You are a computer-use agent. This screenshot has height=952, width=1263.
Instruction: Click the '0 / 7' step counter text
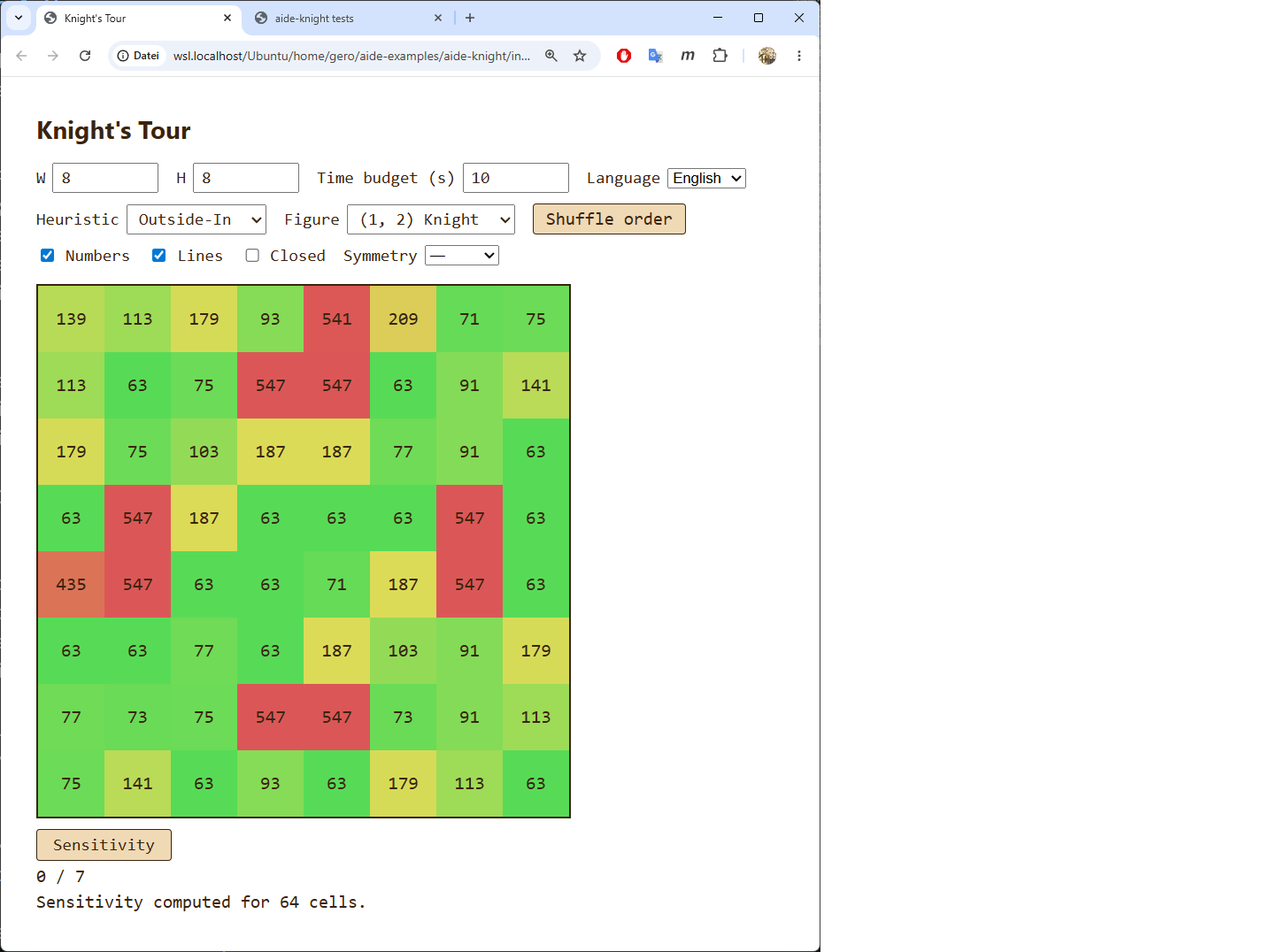tap(60, 876)
